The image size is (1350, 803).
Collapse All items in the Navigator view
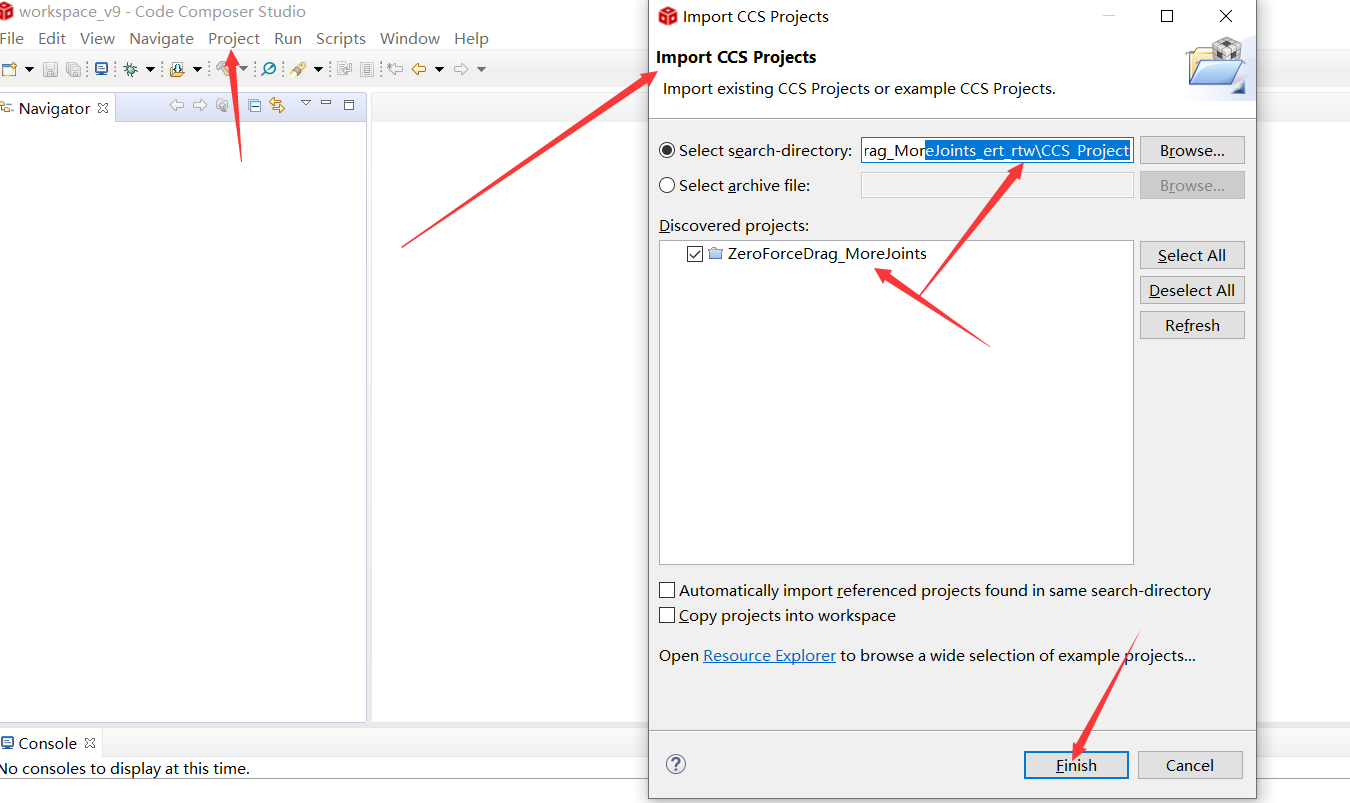(x=253, y=105)
